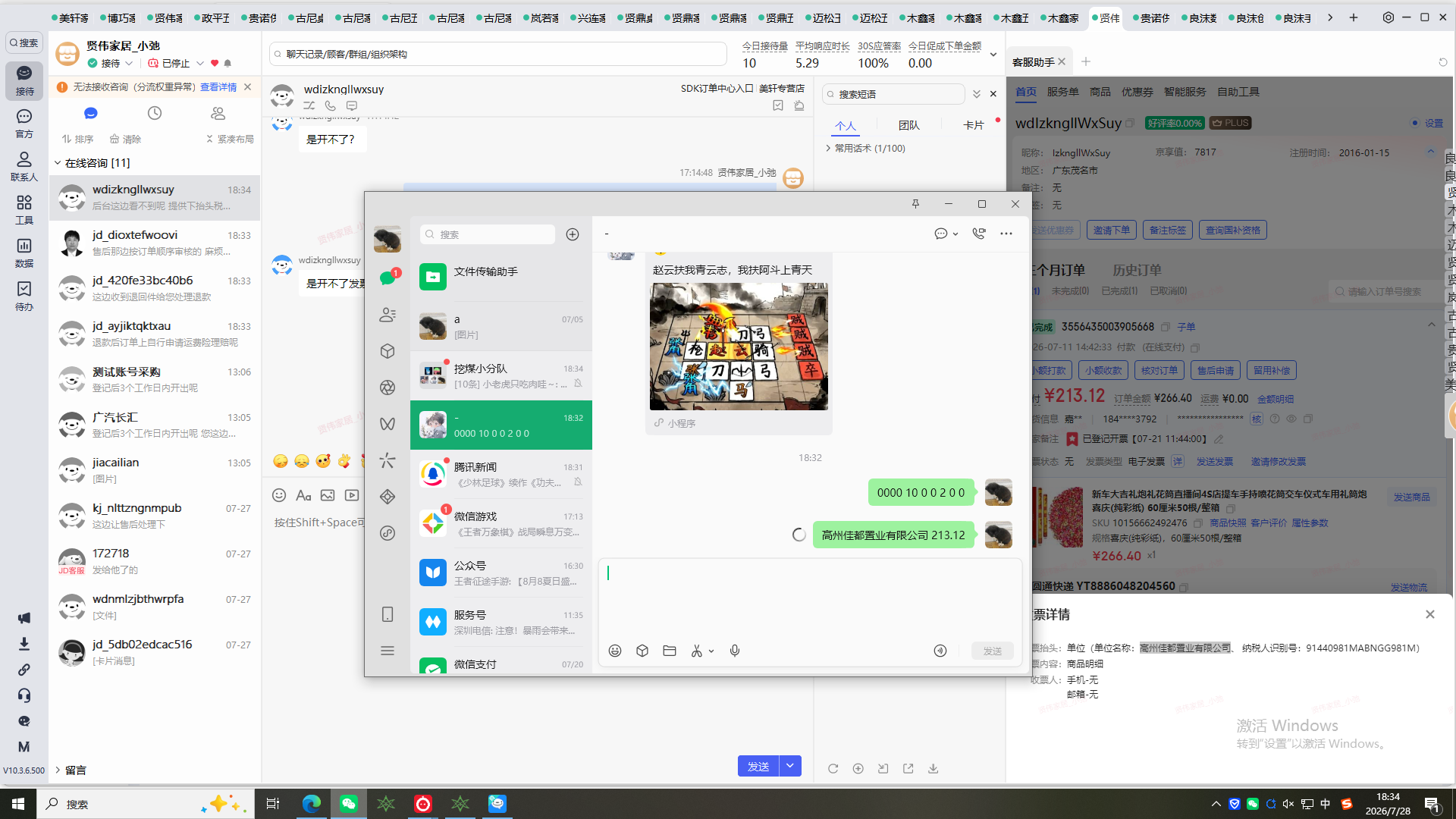Pin the WeChat window on top
This screenshot has width=1456, height=819.
pos(915,204)
